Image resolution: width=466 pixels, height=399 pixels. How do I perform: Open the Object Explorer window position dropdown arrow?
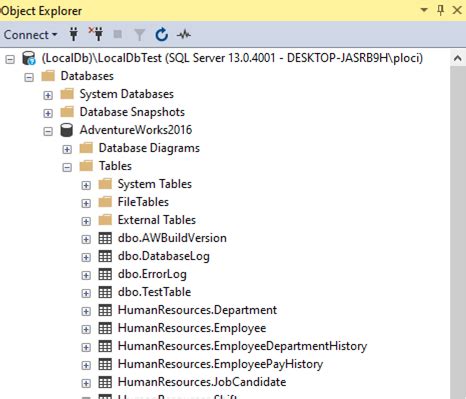[x=424, y=10]
